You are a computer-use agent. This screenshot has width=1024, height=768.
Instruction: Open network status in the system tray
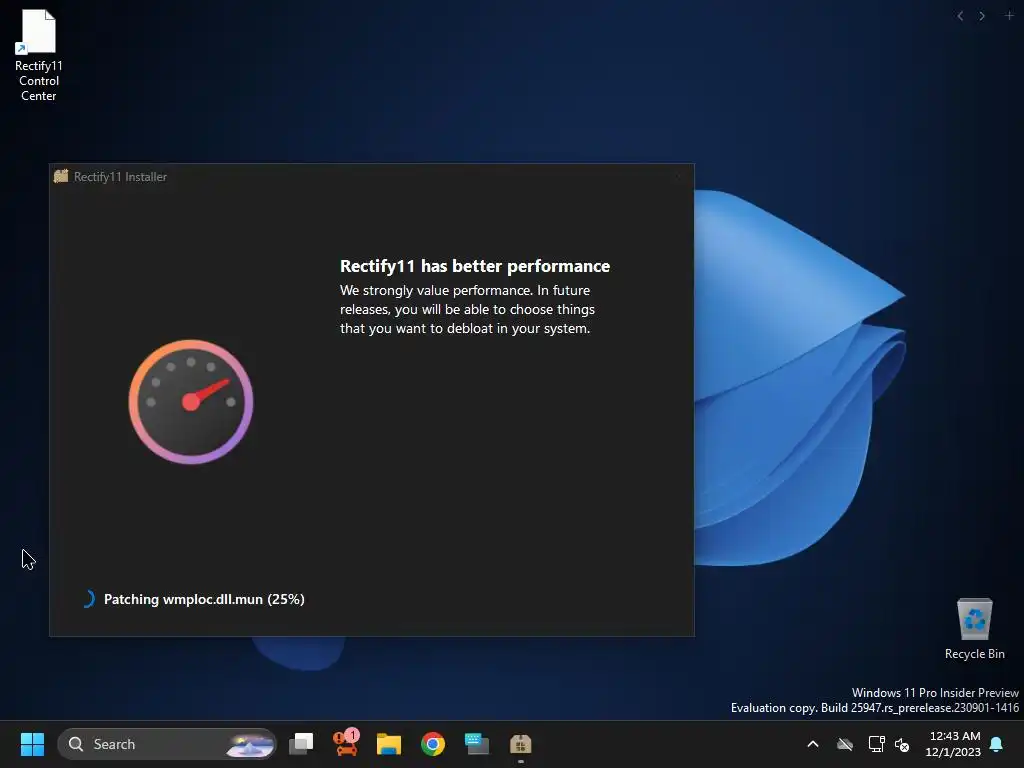[x=876, y=744]
